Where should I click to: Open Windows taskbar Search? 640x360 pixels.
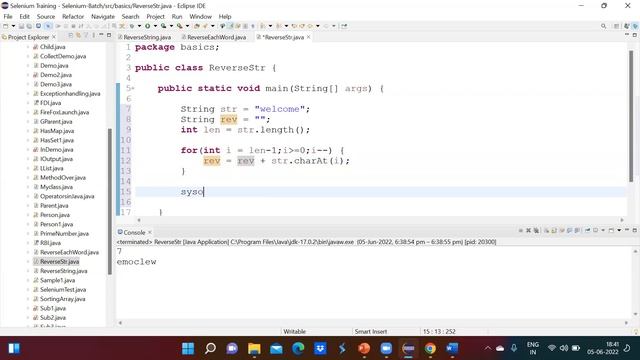210,348
